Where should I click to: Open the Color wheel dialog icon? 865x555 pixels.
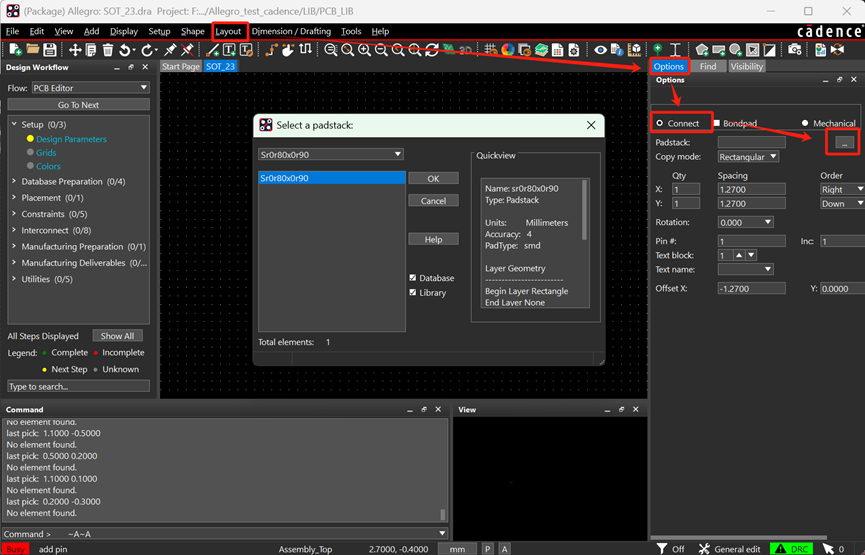508,50
